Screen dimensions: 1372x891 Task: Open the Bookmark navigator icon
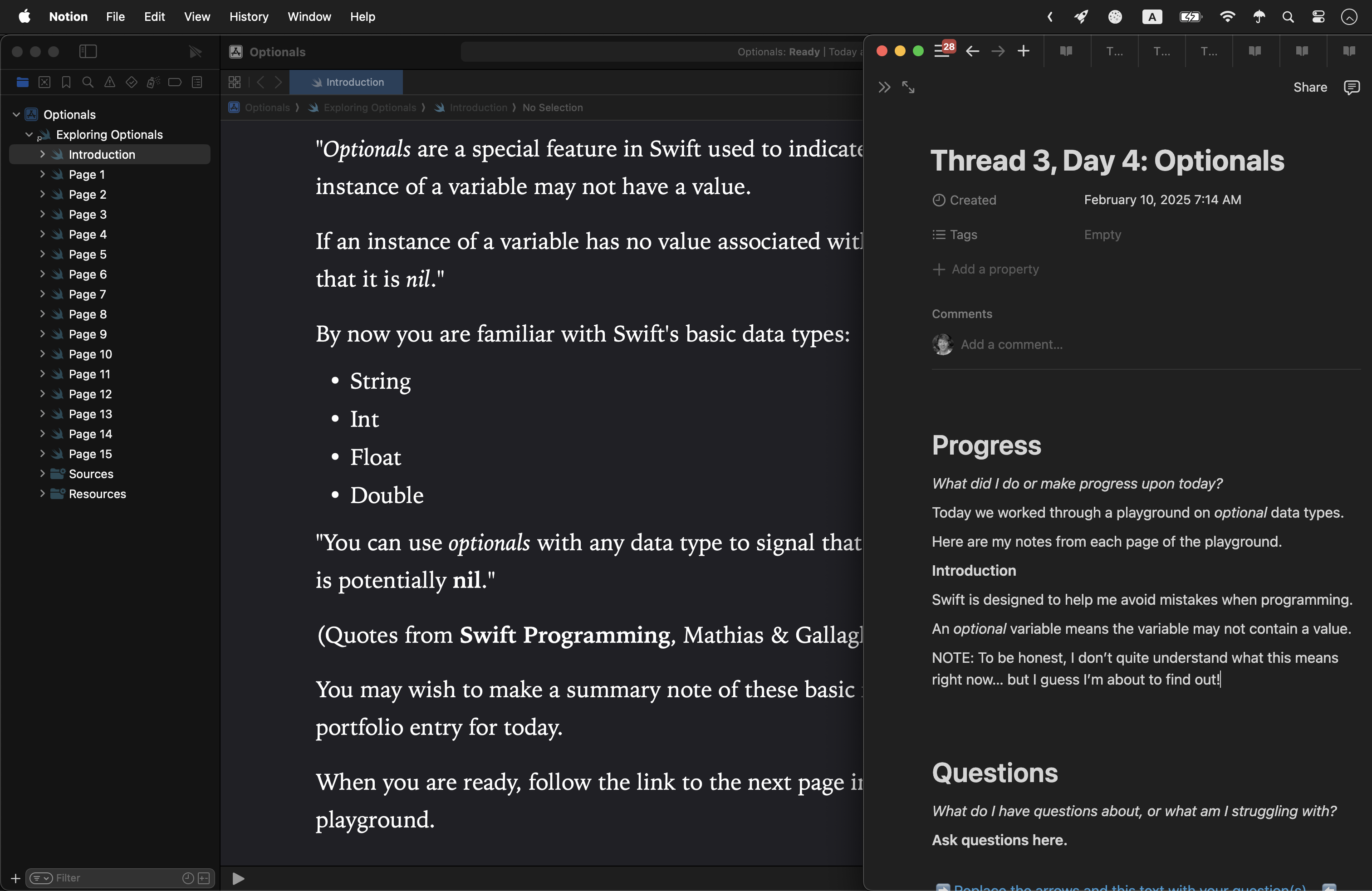pyautogui.click(x=66, y=83)
